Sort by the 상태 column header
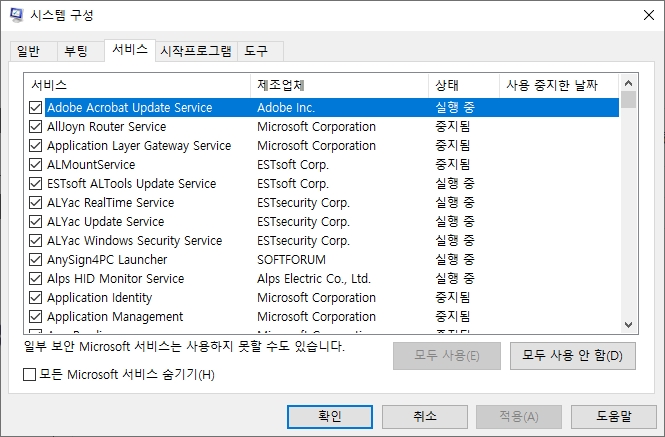 tap(464, 85)
